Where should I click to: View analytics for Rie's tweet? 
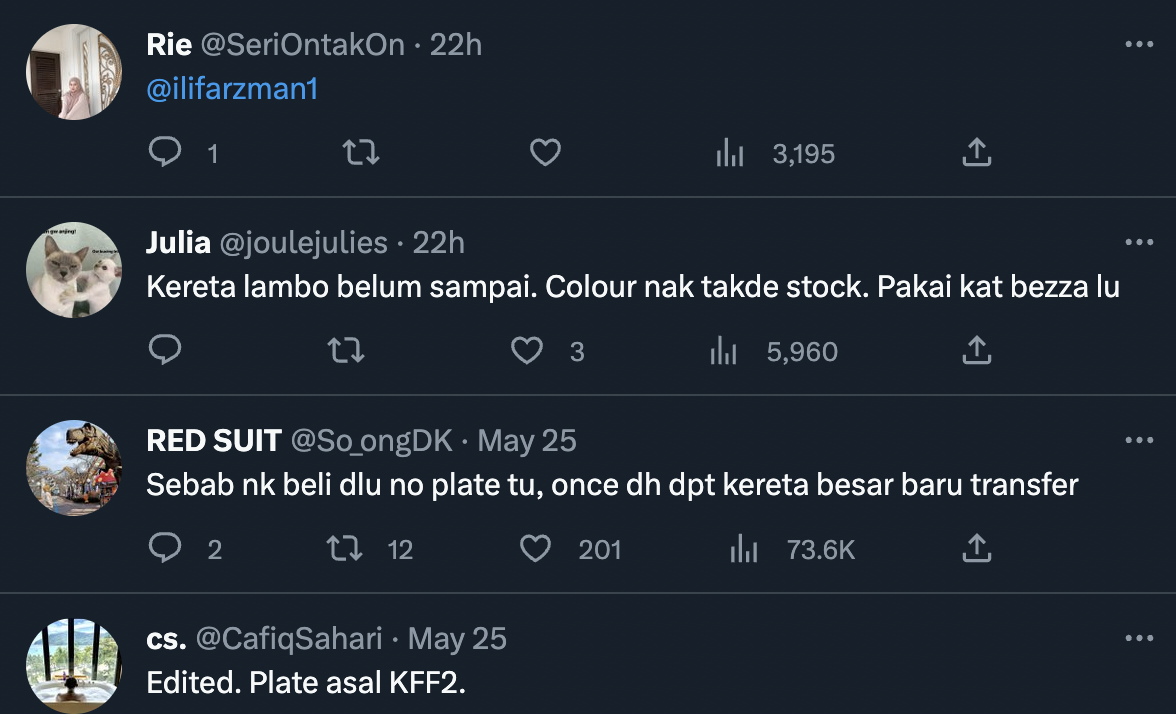[730, 153]
